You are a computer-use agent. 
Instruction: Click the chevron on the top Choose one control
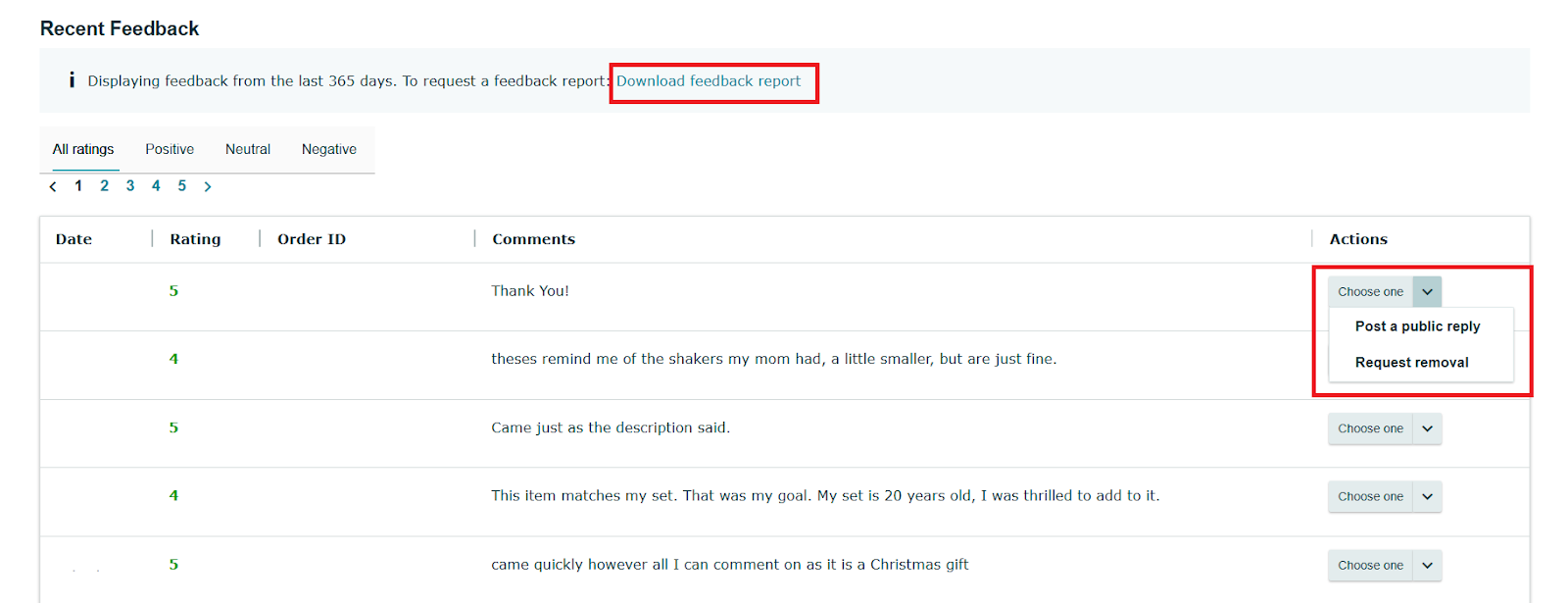point(1427,291)
